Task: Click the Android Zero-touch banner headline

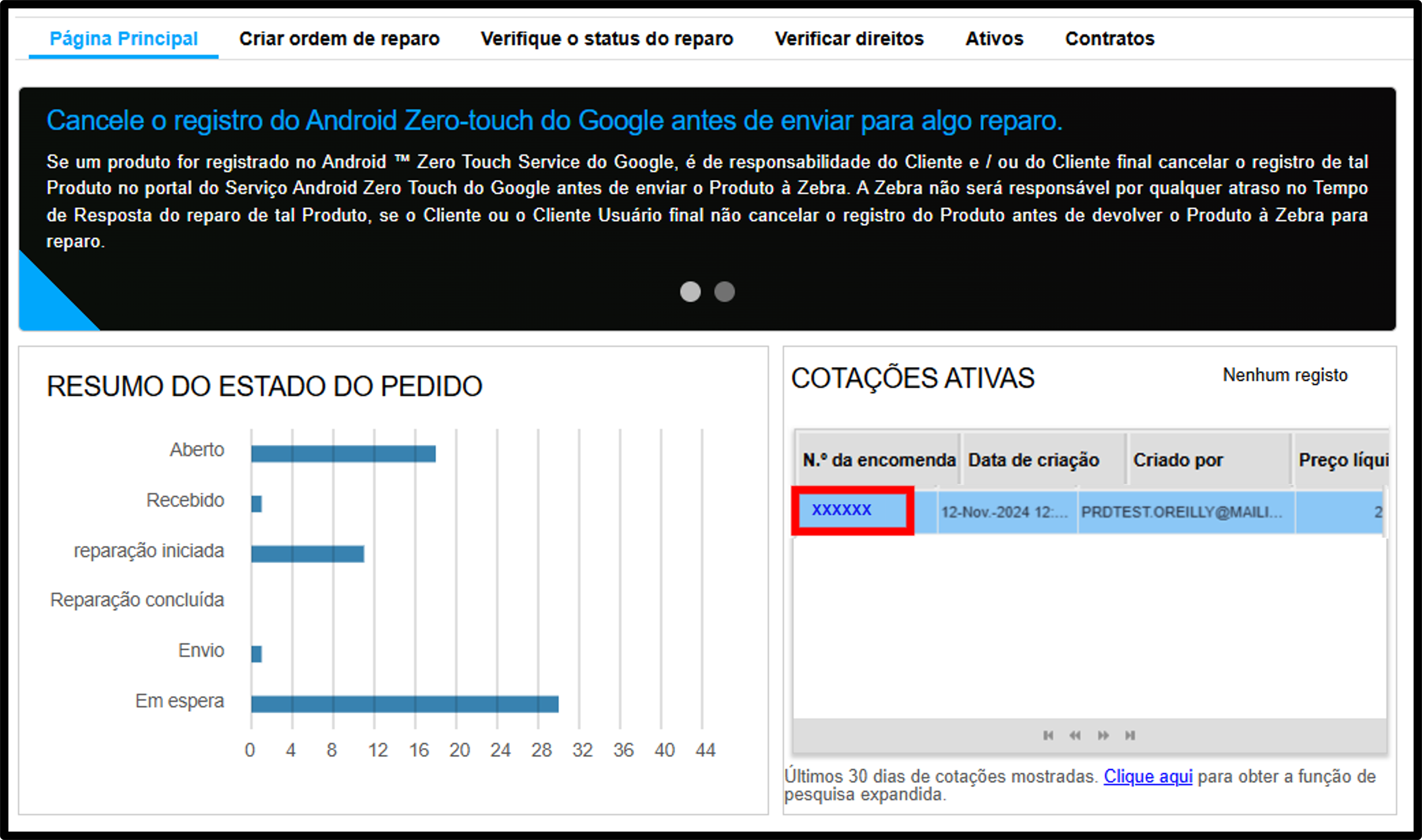Action: (554, 121)
